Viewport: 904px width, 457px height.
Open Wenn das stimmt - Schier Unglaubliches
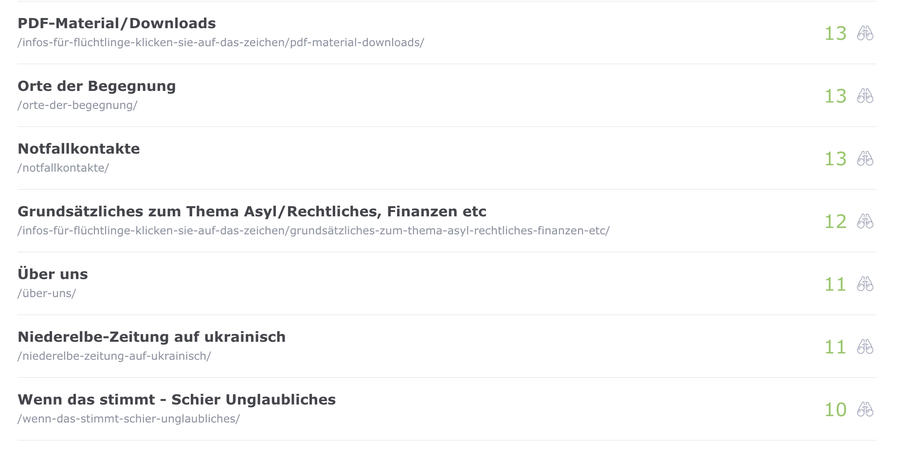coord(176,399)
